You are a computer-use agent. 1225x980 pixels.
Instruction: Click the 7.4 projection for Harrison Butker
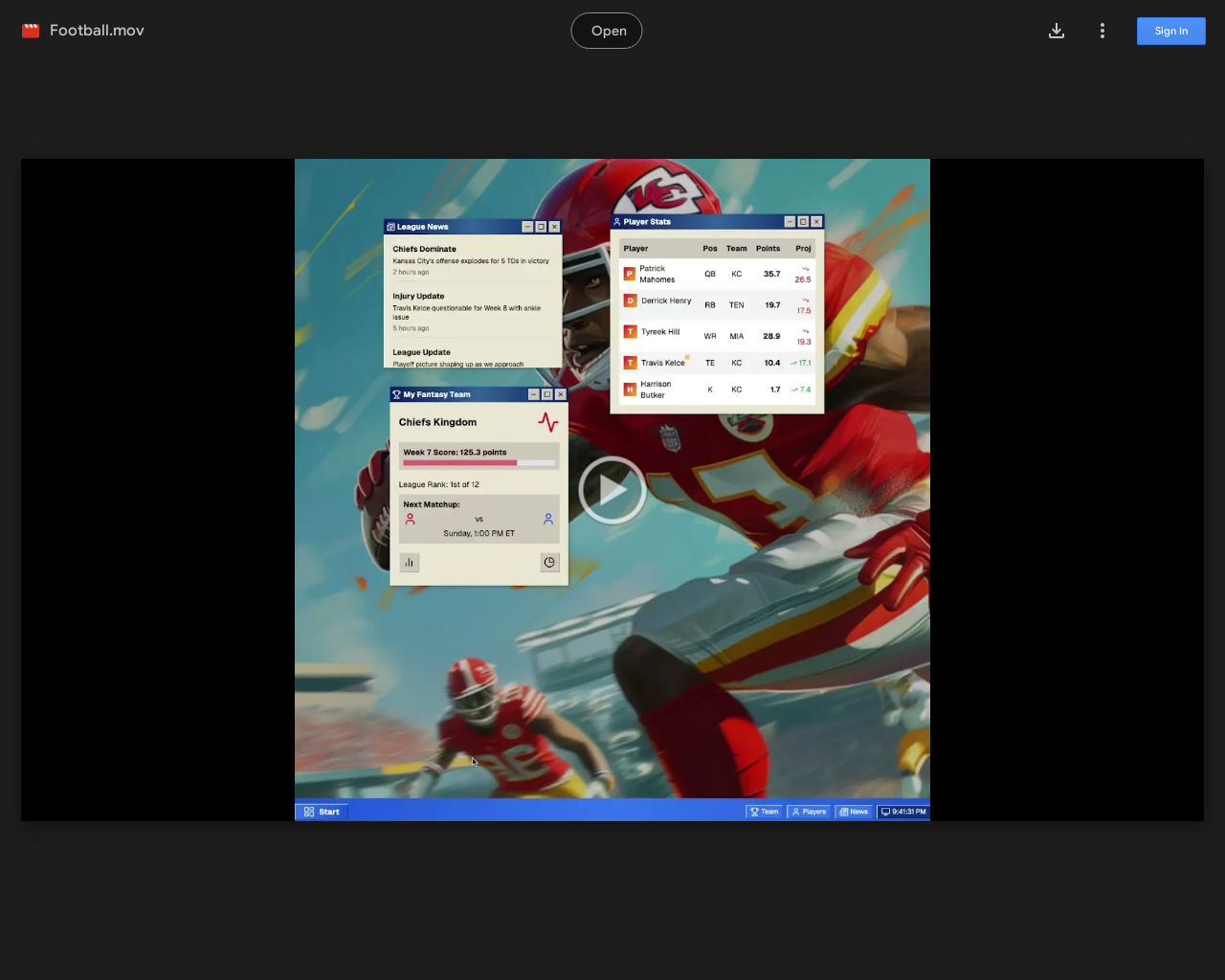(x=801, y=390)
